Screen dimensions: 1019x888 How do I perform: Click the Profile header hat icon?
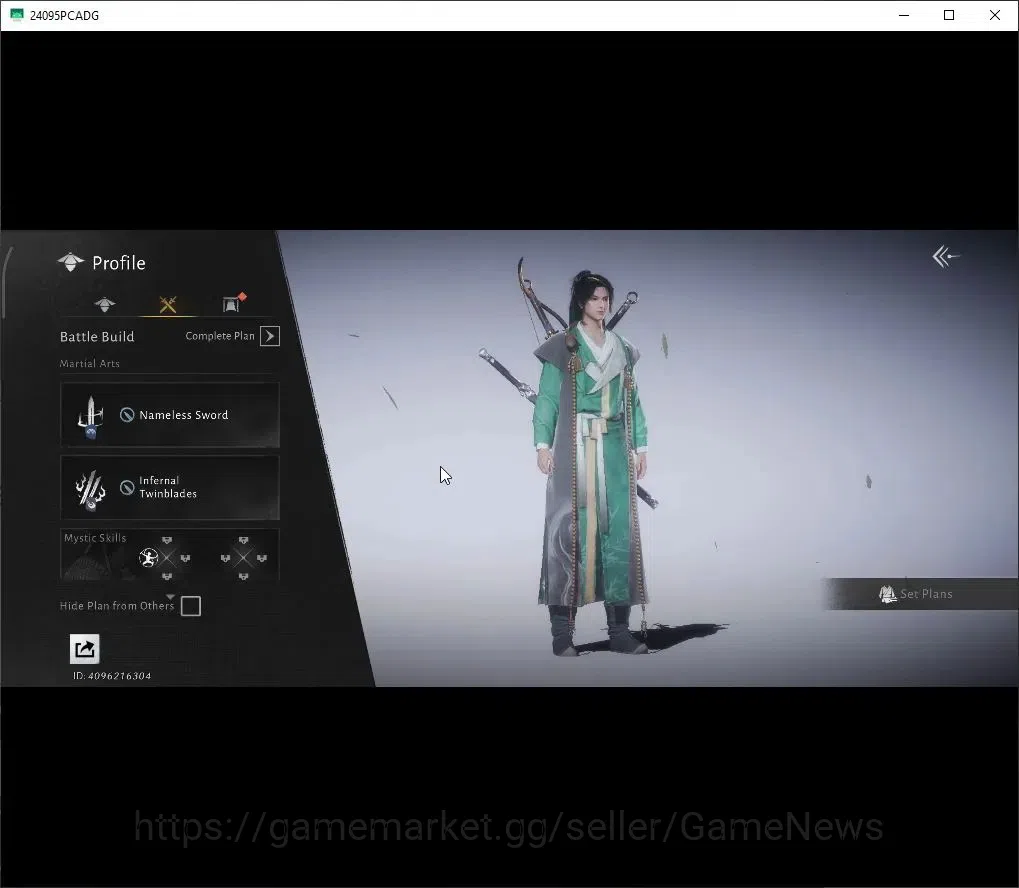click(70, 262)
